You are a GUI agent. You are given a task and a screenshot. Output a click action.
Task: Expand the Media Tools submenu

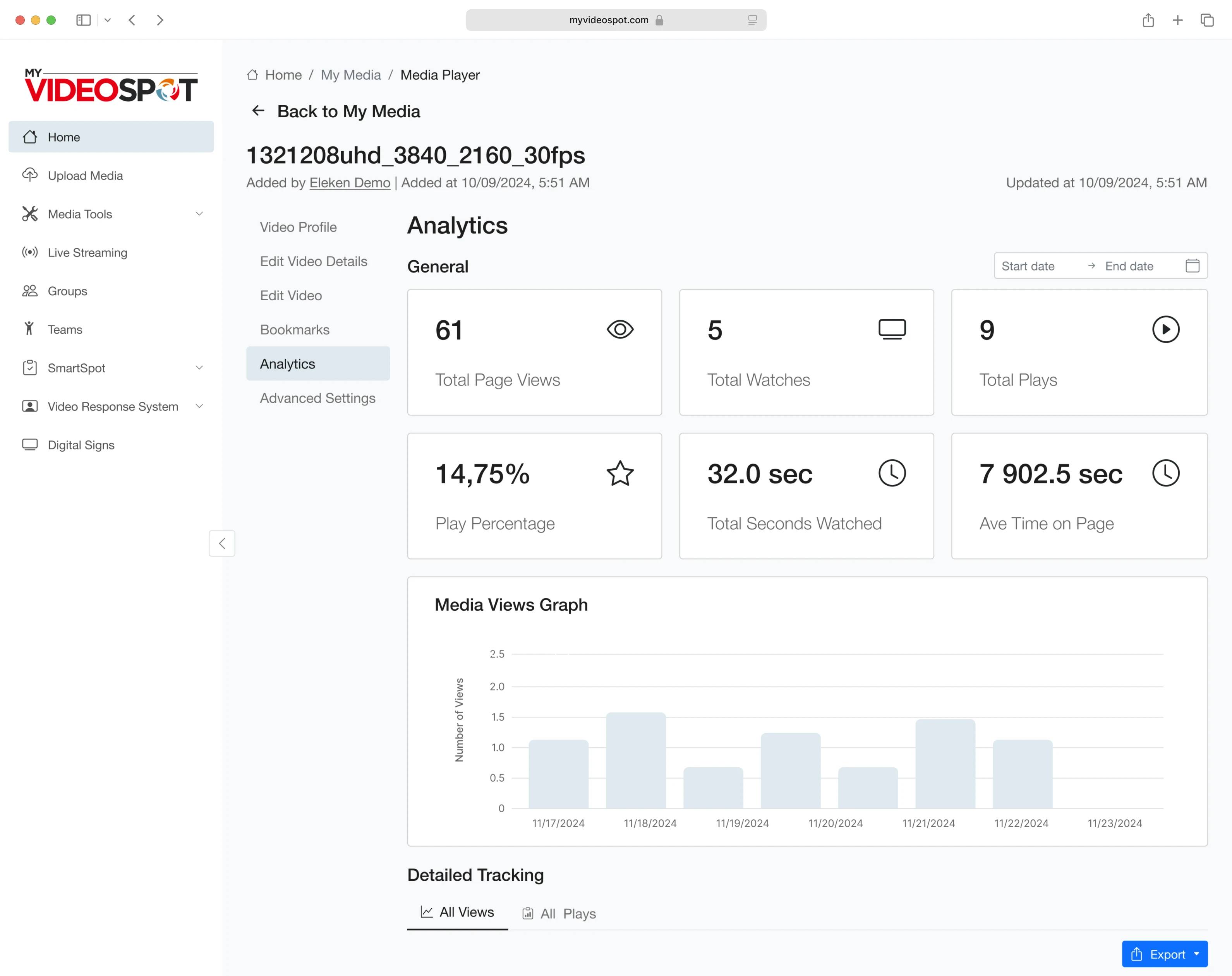[199, 214]
